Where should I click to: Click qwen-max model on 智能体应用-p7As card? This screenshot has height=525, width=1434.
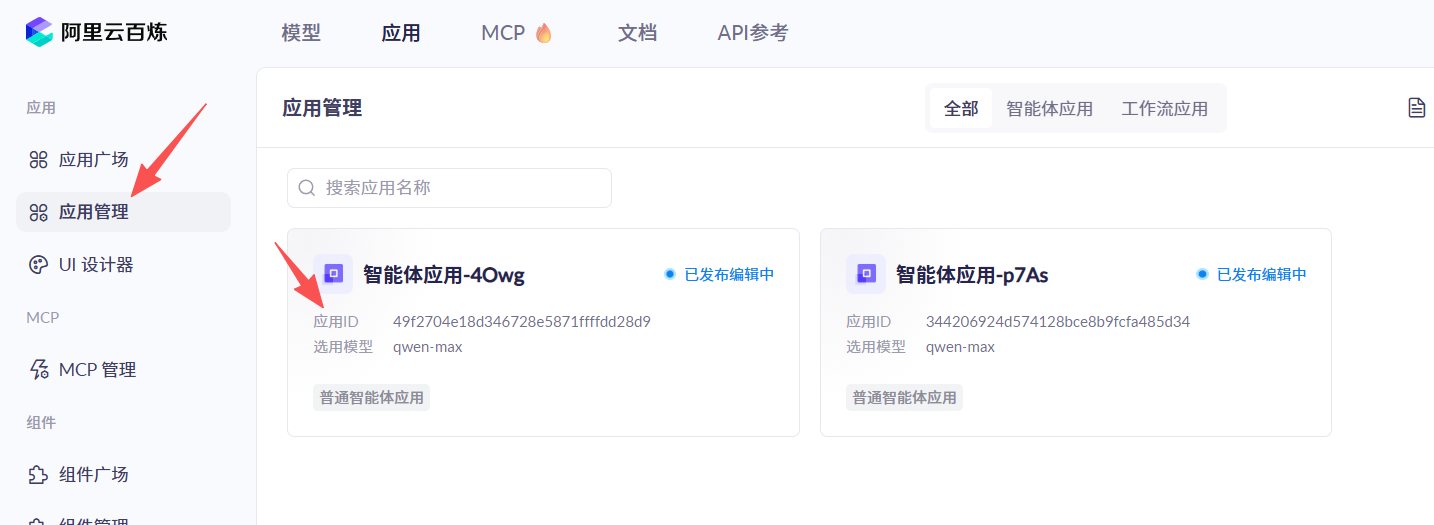961,347
